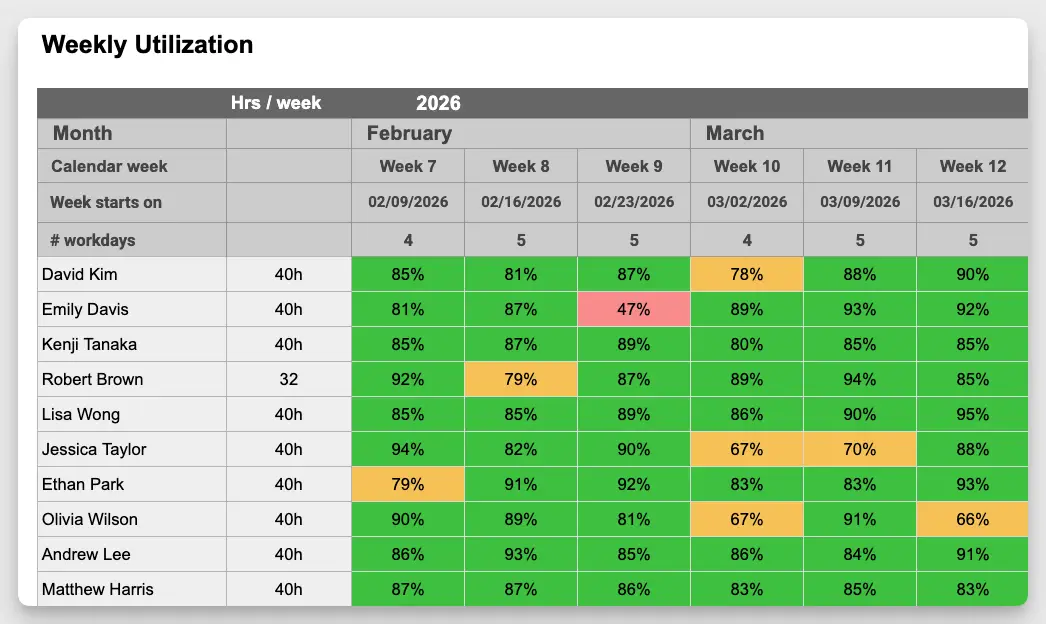Click Robert Brown's orange 79% cell

[520, 379]
